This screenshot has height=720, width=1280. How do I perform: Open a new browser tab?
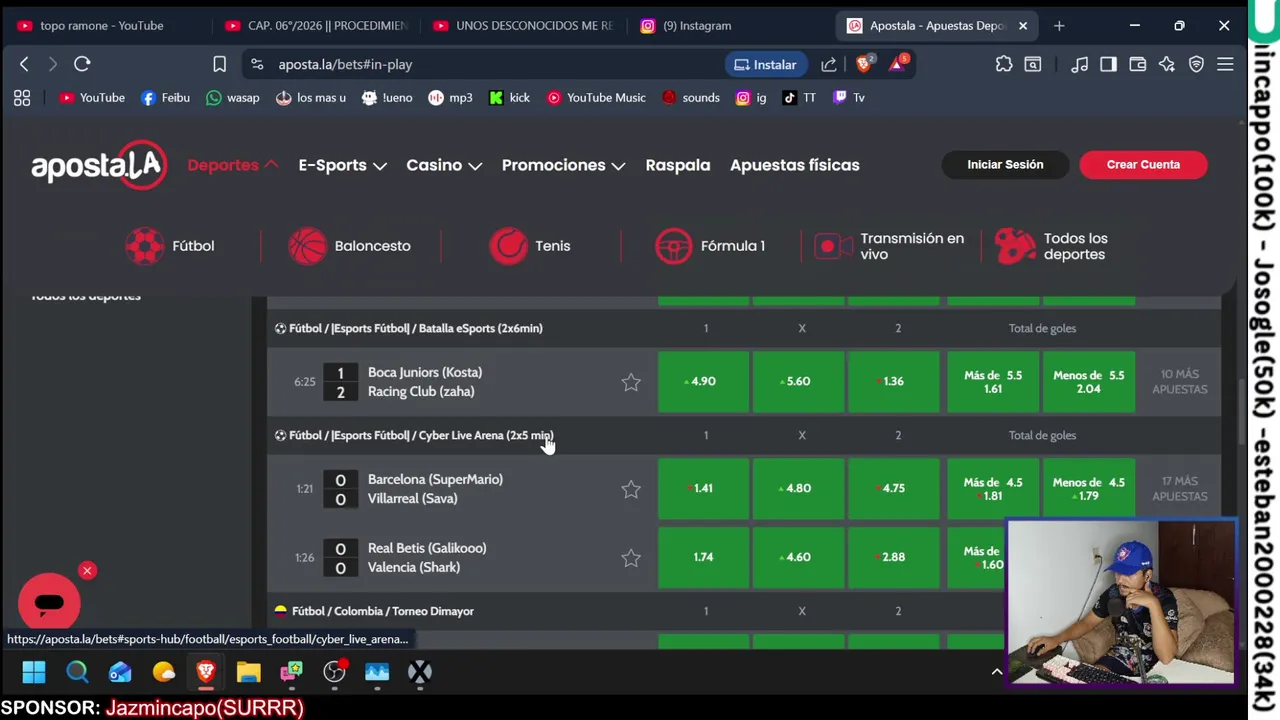(1059, 26)
